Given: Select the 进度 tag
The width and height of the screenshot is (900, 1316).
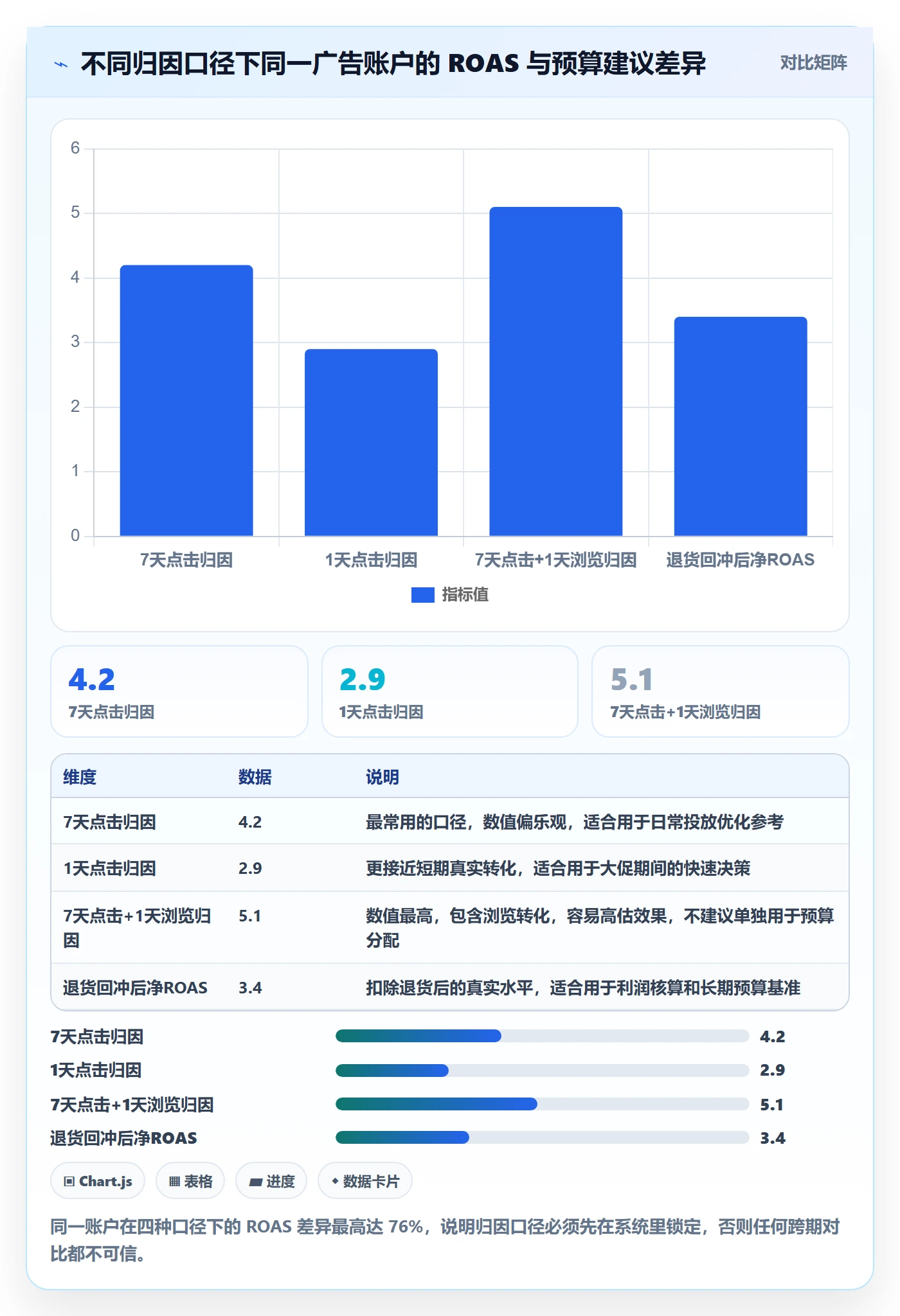Looking at the screenshot, I should click(271, 1181).
